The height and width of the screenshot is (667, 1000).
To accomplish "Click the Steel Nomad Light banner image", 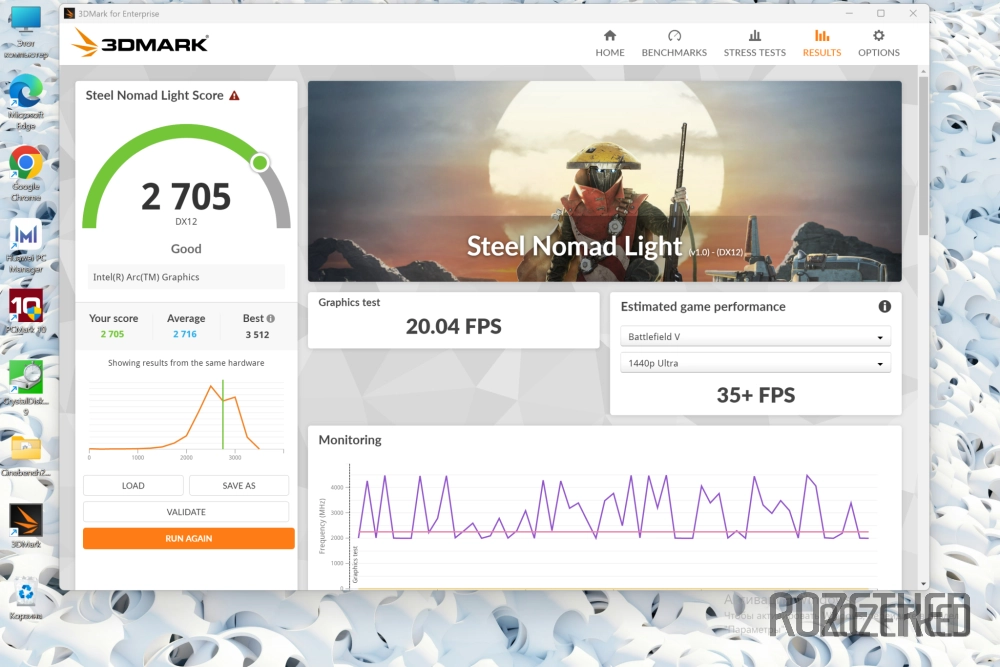I will [x=604, y=180].
